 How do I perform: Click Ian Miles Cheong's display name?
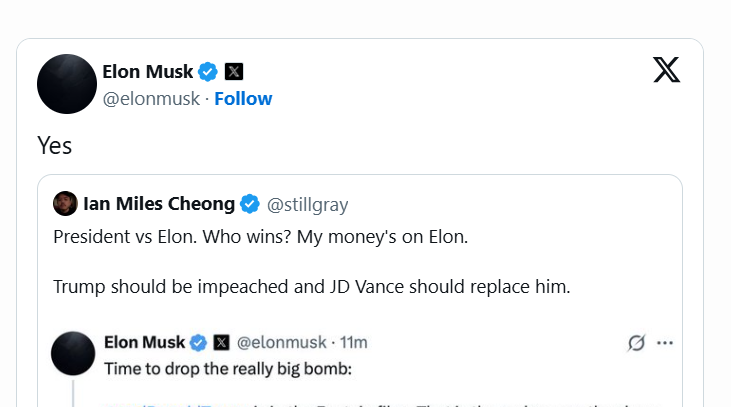click(x=158, y=204)
